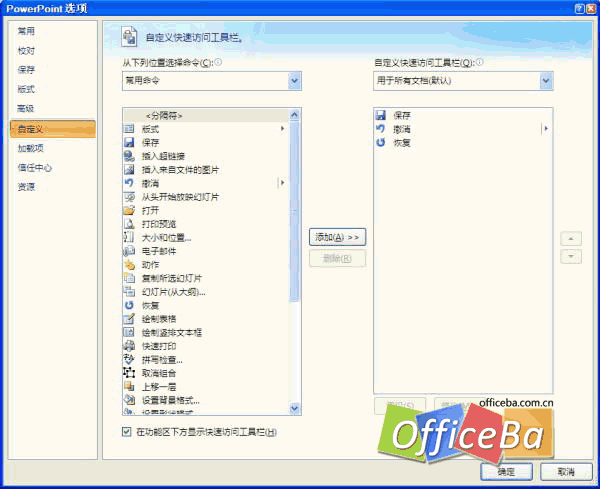Click the command list scrollbar thumb
Screen dimensions: 600x489
point(294,211)
